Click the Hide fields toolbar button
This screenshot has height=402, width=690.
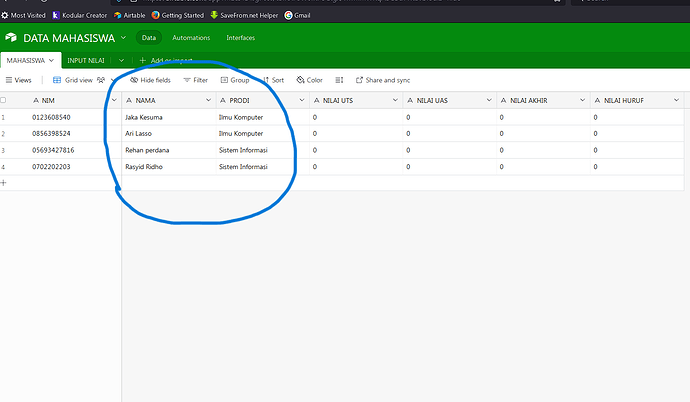(x=151, y=80)
